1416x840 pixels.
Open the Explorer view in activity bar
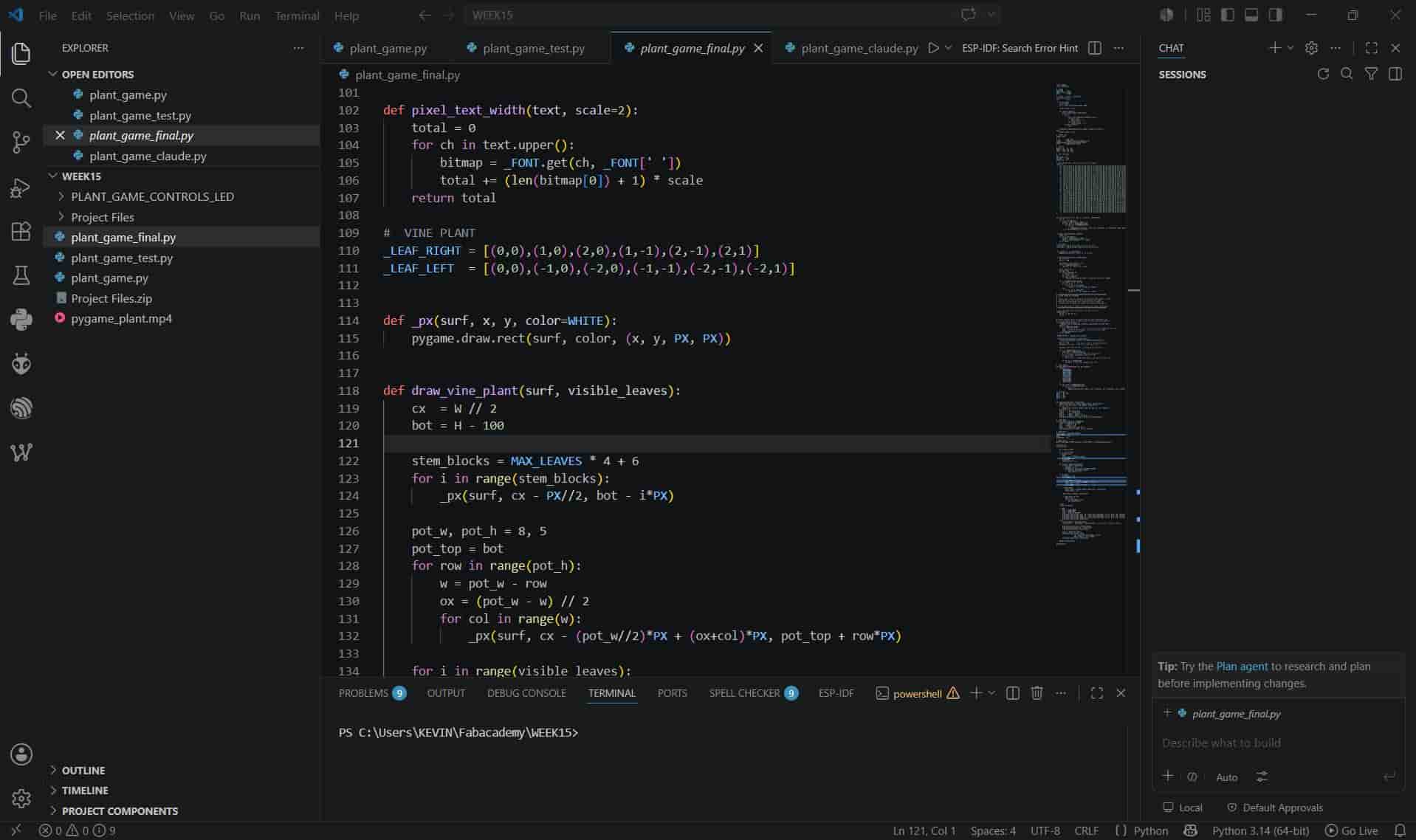click(x=21, y=53)
